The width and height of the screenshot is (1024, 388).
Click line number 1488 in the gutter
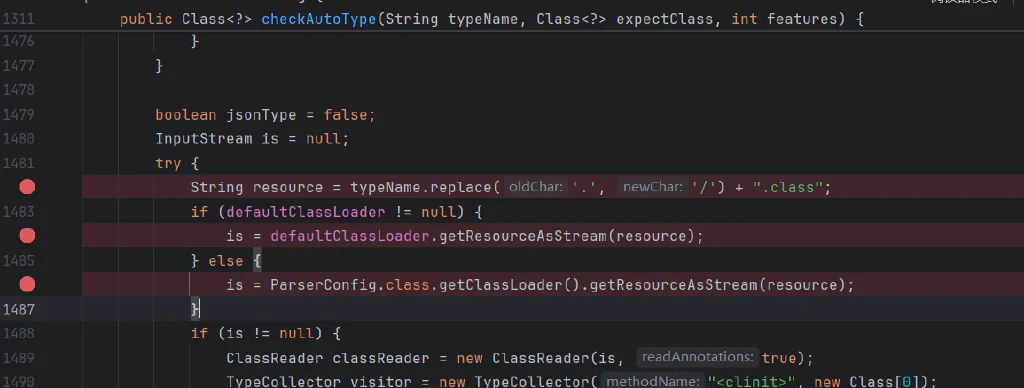point(18,333)
